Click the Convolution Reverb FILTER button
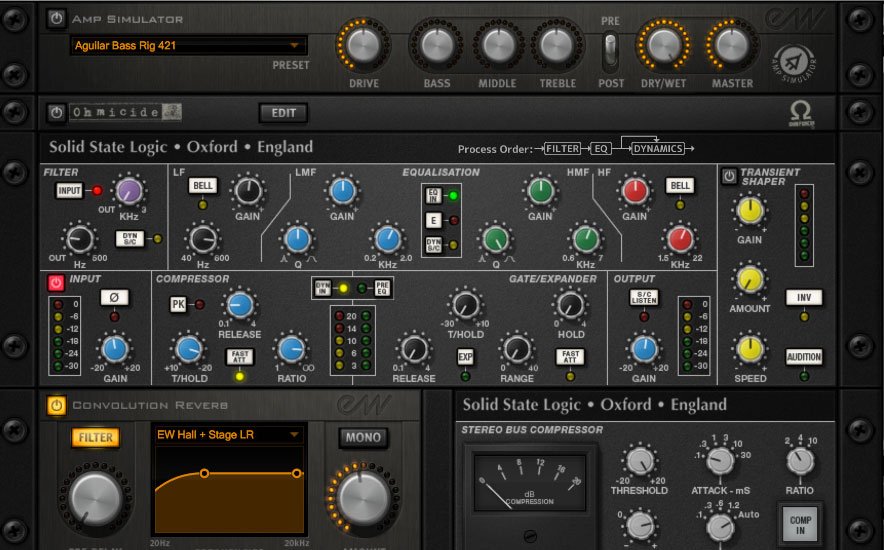The width and height of the screenshot is (884, 550). click(x=95, y=437)
